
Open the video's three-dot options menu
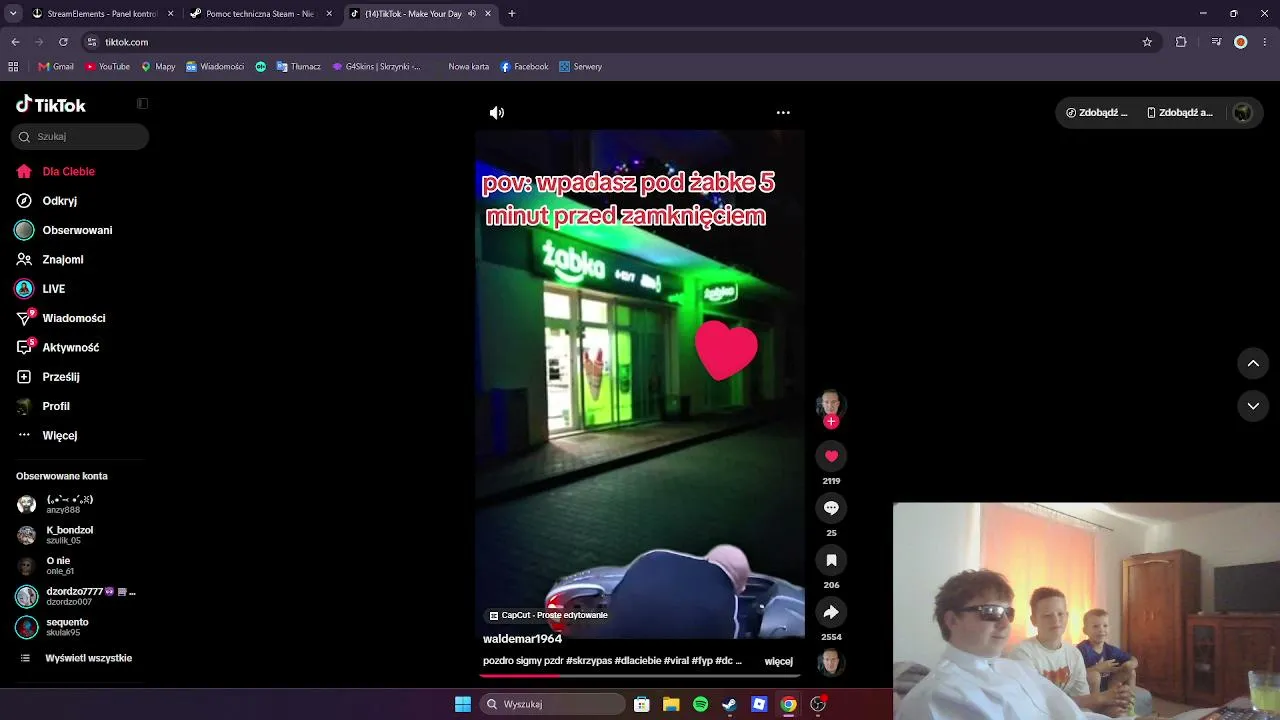[x=783, y=113]
